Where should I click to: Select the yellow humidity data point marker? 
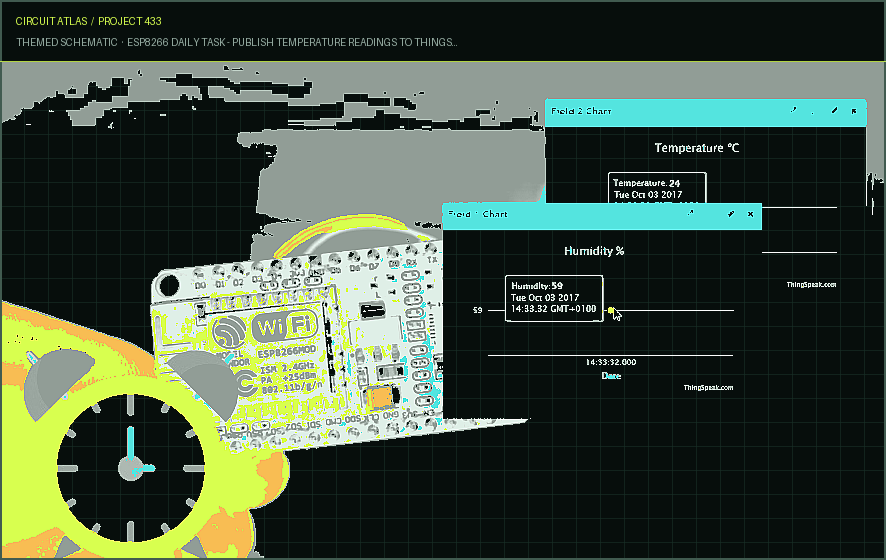click(x=611, y=310)
